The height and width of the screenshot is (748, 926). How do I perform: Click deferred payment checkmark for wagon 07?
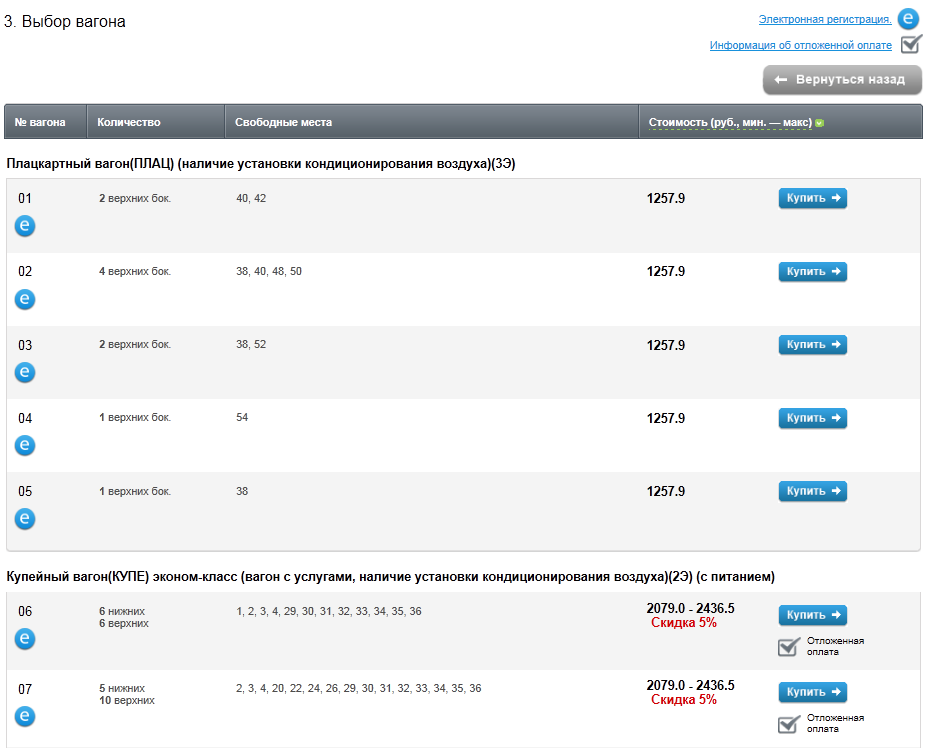pyautogui.click(x=789, y=724)
